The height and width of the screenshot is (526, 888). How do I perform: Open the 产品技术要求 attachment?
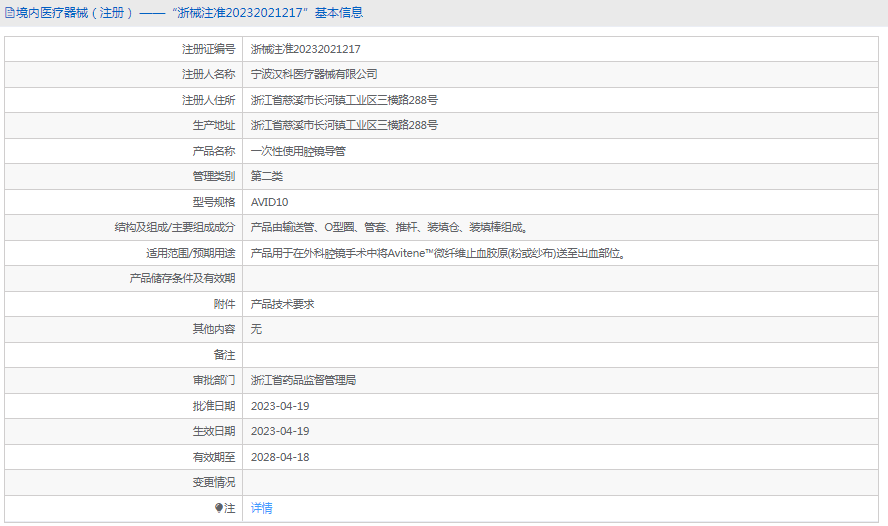[283, 304]
